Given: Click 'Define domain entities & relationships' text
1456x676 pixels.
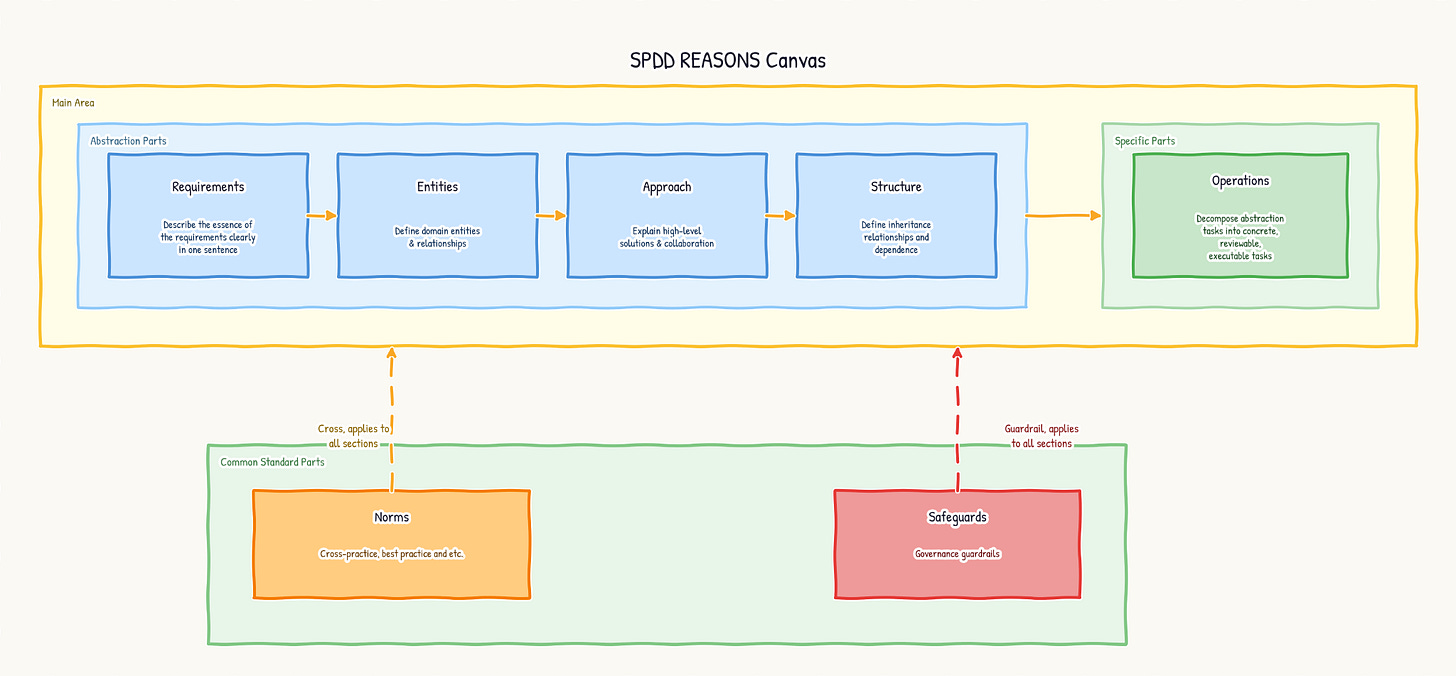Looking at the screenshot, I should click(437, 237).
